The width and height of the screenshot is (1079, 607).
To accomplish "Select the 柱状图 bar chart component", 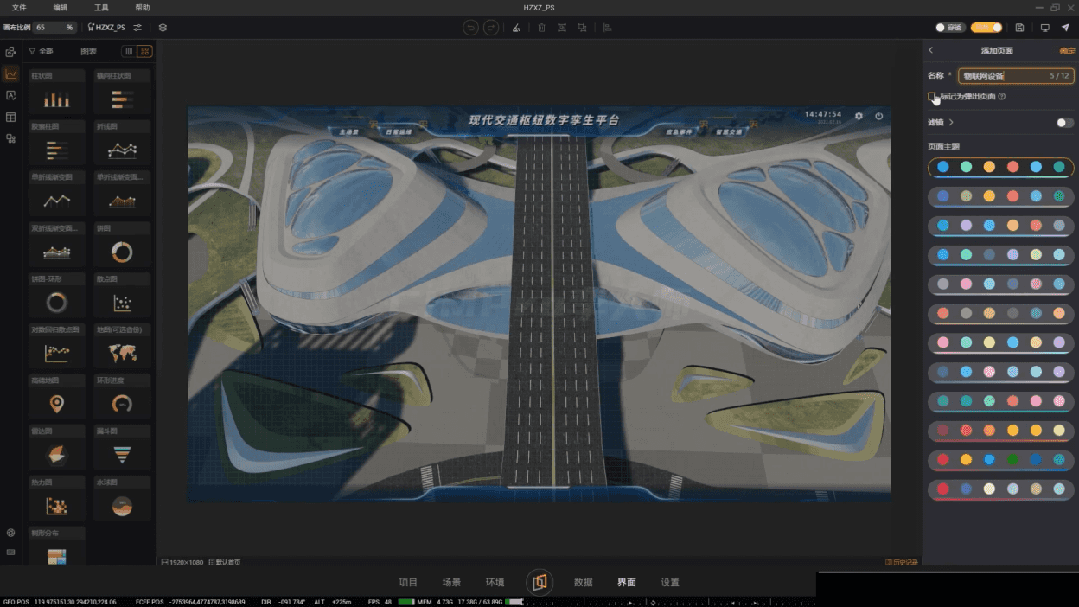I will click(x=56, y=94).
